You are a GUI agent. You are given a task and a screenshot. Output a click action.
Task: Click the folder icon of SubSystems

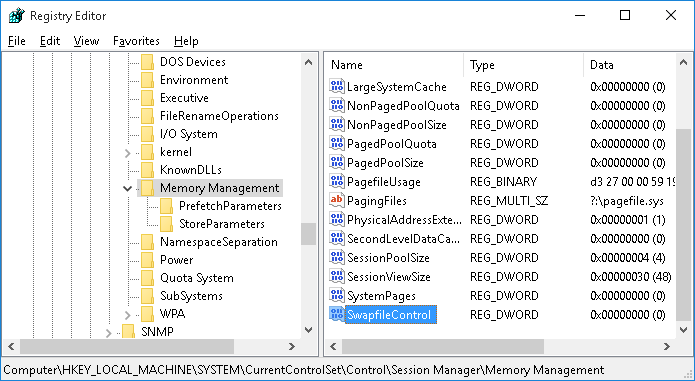tap(147, 296)
